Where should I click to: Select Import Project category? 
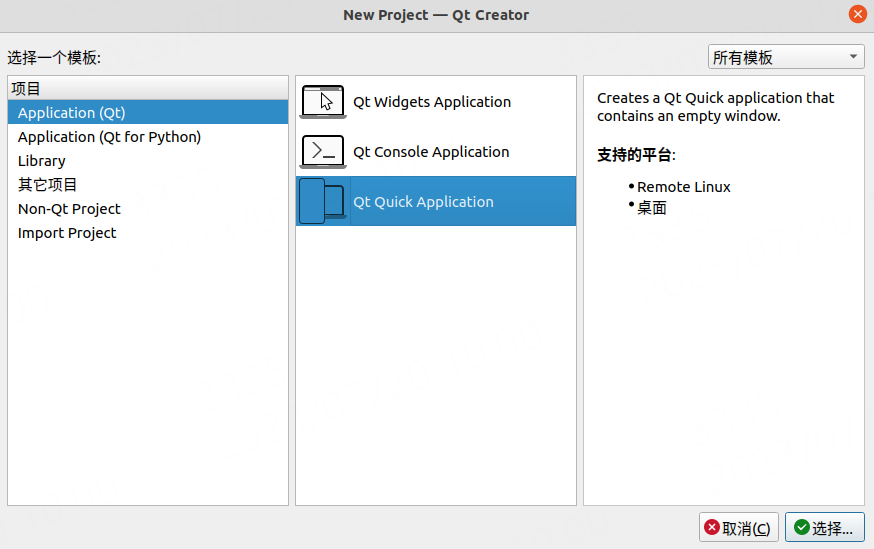point(148,232)
